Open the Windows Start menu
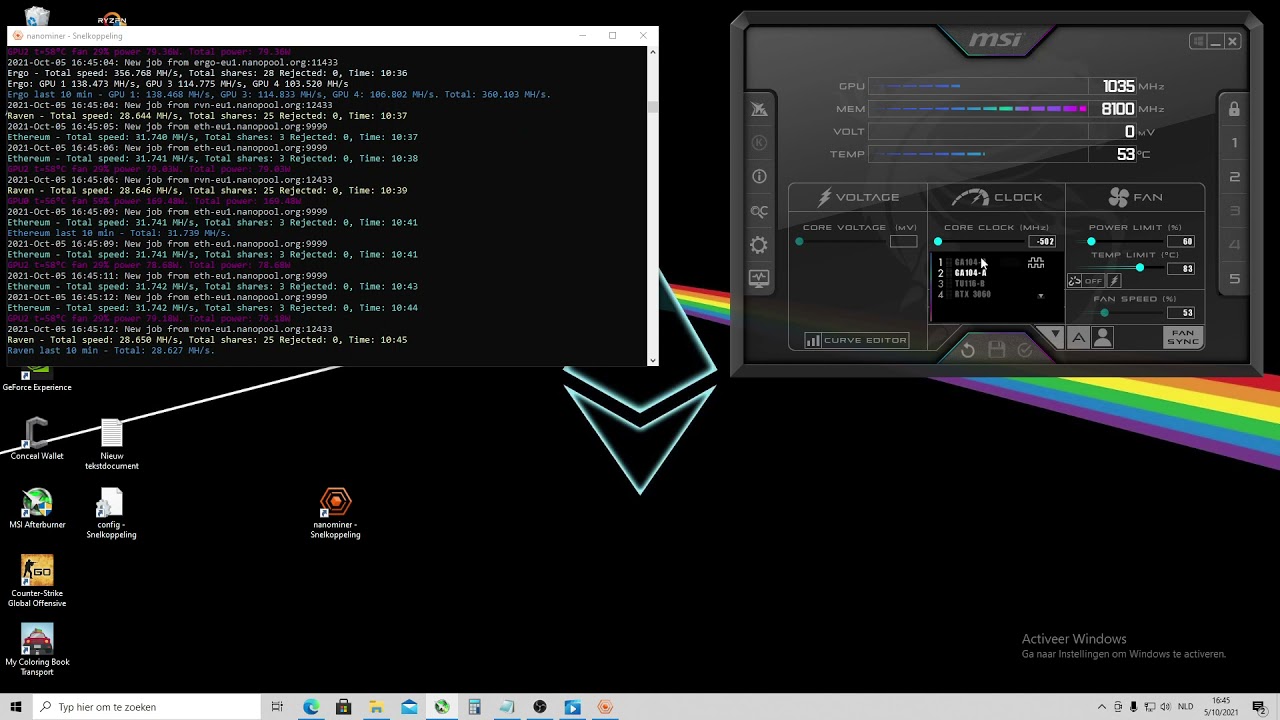This screenshot has height=720, width=1280. 15,707
